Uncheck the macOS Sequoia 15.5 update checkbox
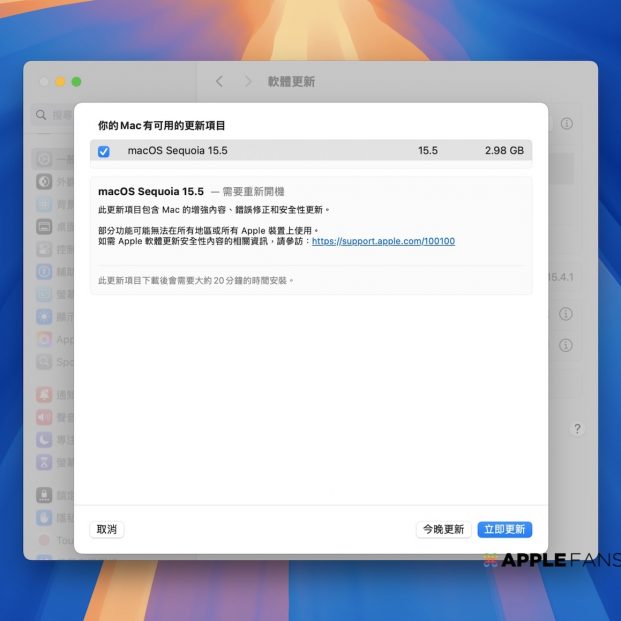Screen dimensions: 621x621 click(x=104, y=151)
